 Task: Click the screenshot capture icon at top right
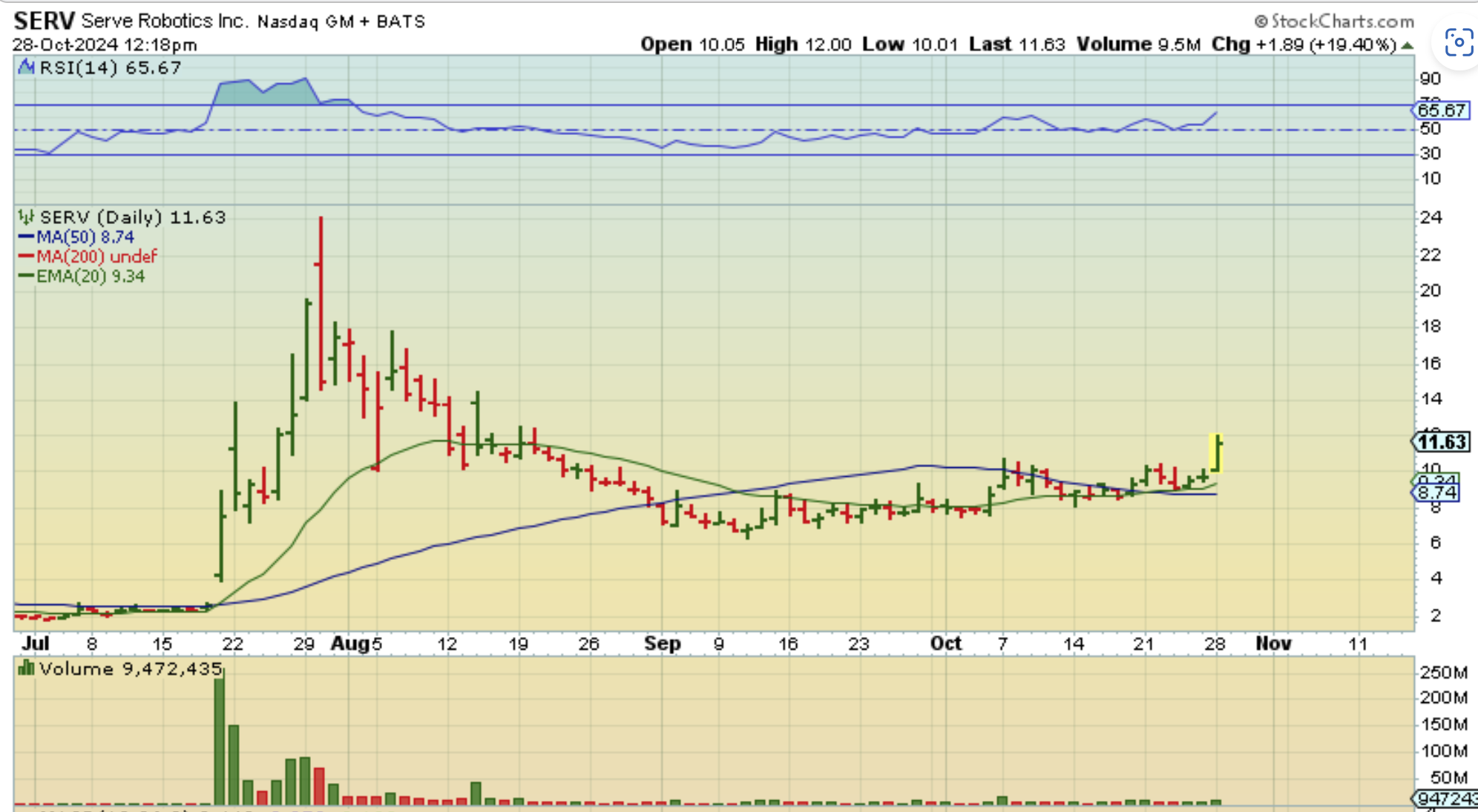[x=1458, y=43]
